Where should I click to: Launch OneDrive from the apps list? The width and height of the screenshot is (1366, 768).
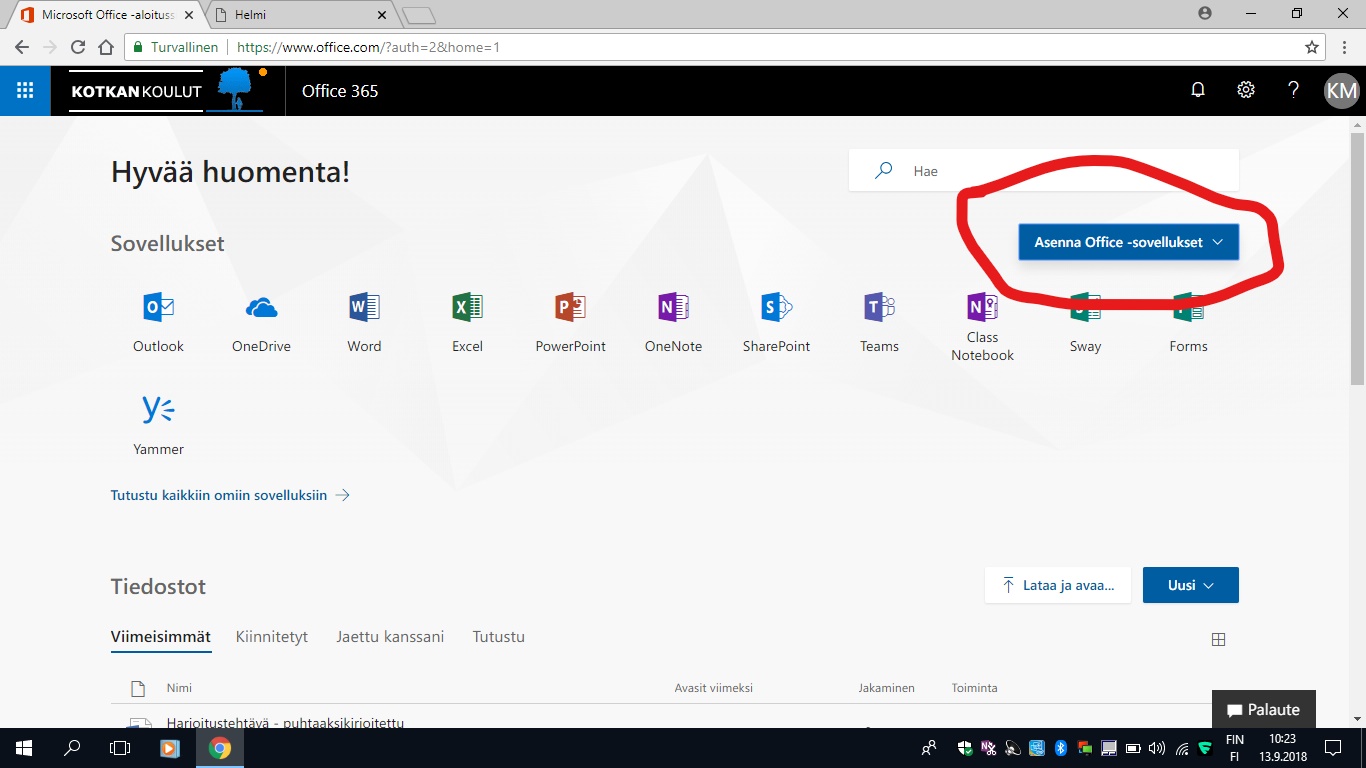pyautogui.click(x=261, y=309)
